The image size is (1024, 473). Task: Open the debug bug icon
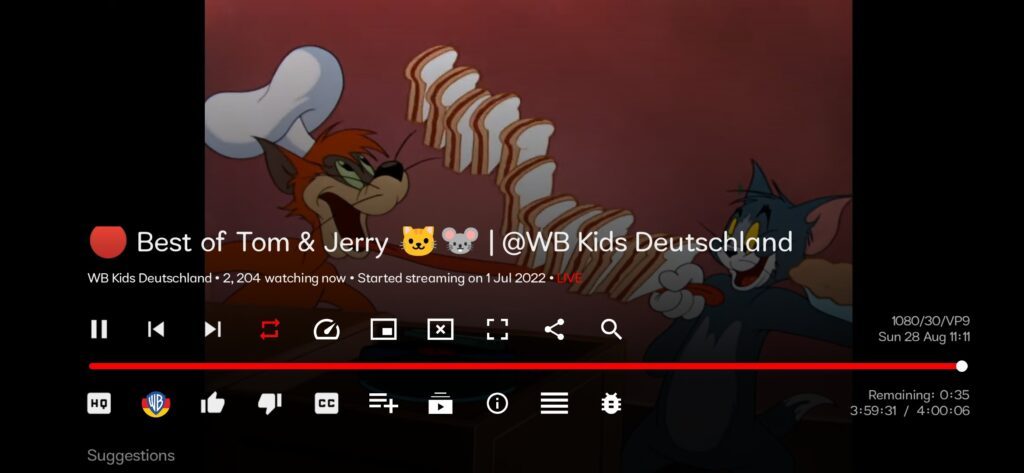pos(611,404)
